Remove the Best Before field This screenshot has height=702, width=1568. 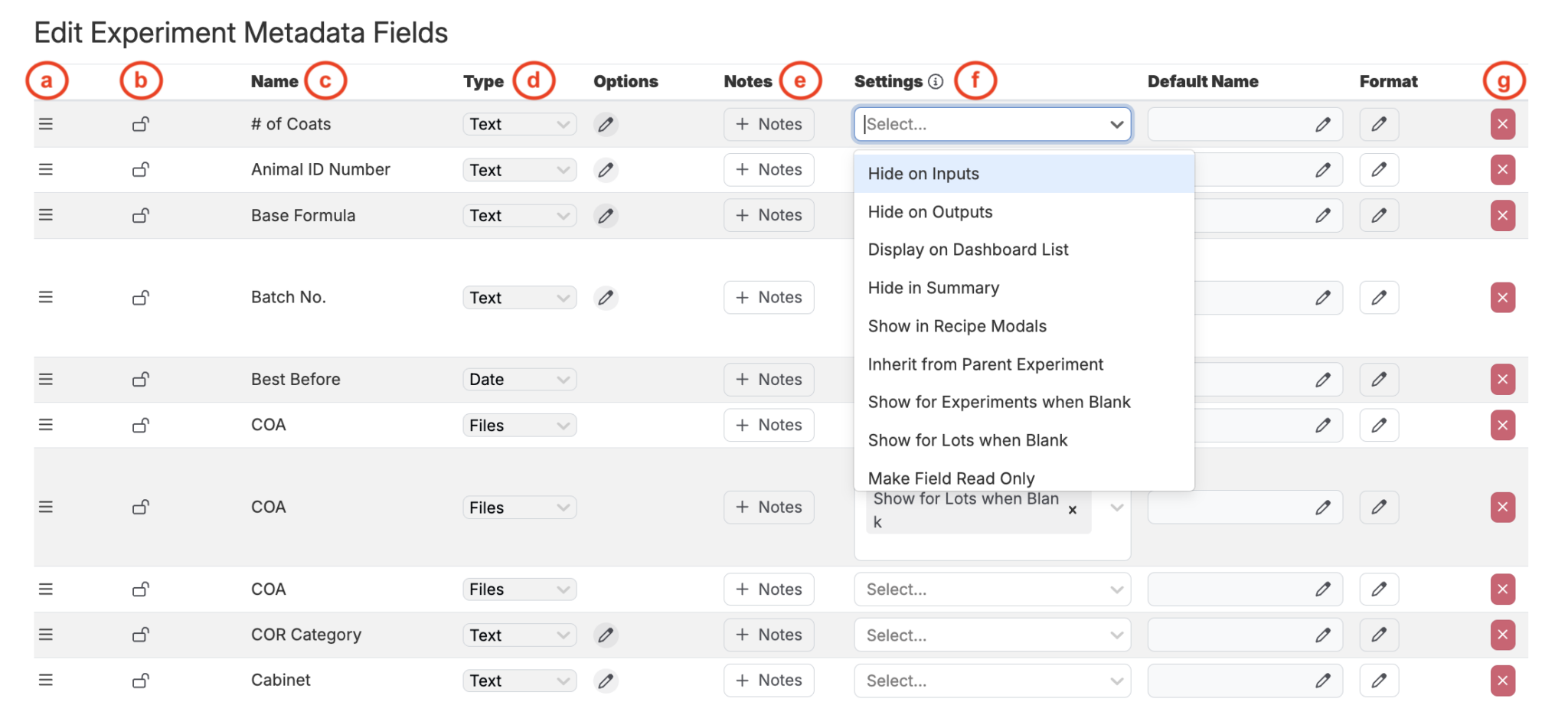click(x=1502, y=380)
